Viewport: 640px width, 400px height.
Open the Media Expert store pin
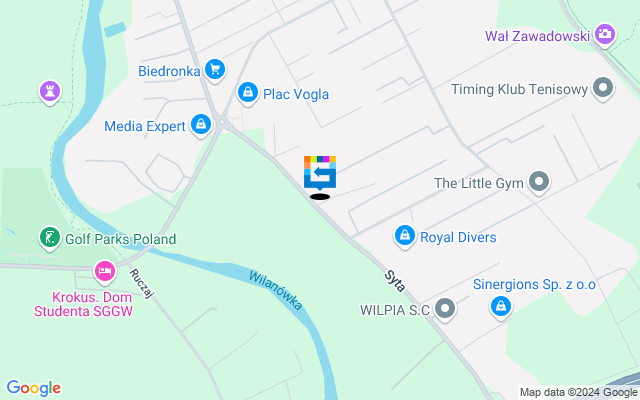(201, 125)
